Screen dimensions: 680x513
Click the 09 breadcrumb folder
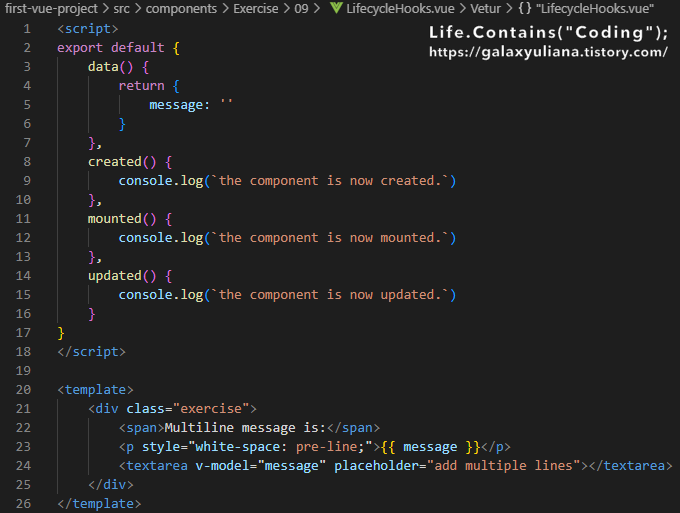click(301, 9)
